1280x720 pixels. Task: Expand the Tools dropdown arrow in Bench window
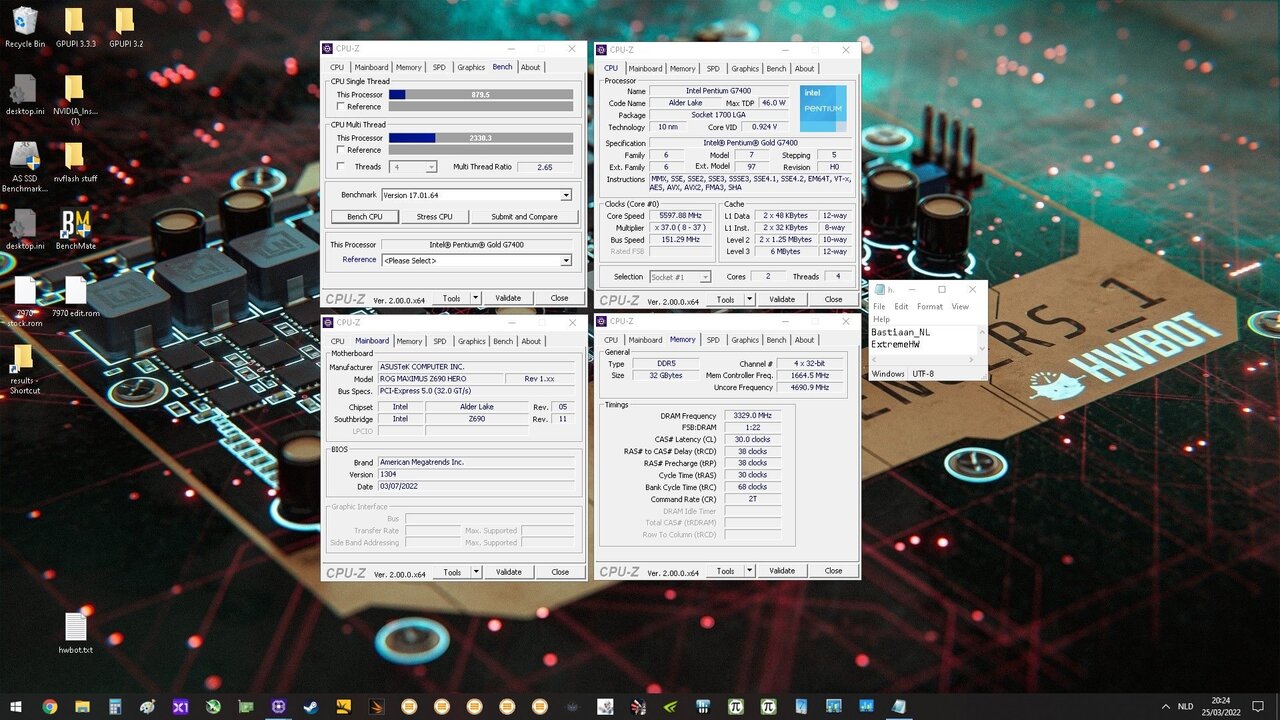pyautogui.click(x=475, y=298)
